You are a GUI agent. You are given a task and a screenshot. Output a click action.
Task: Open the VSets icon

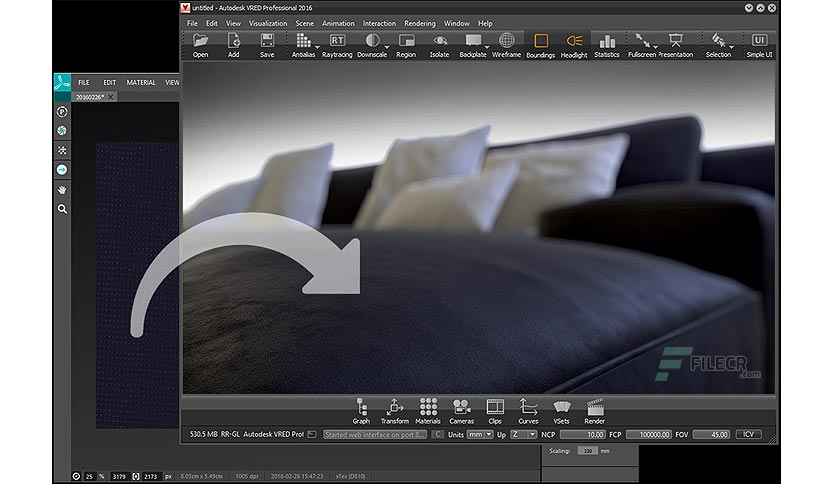coord(561,407)
